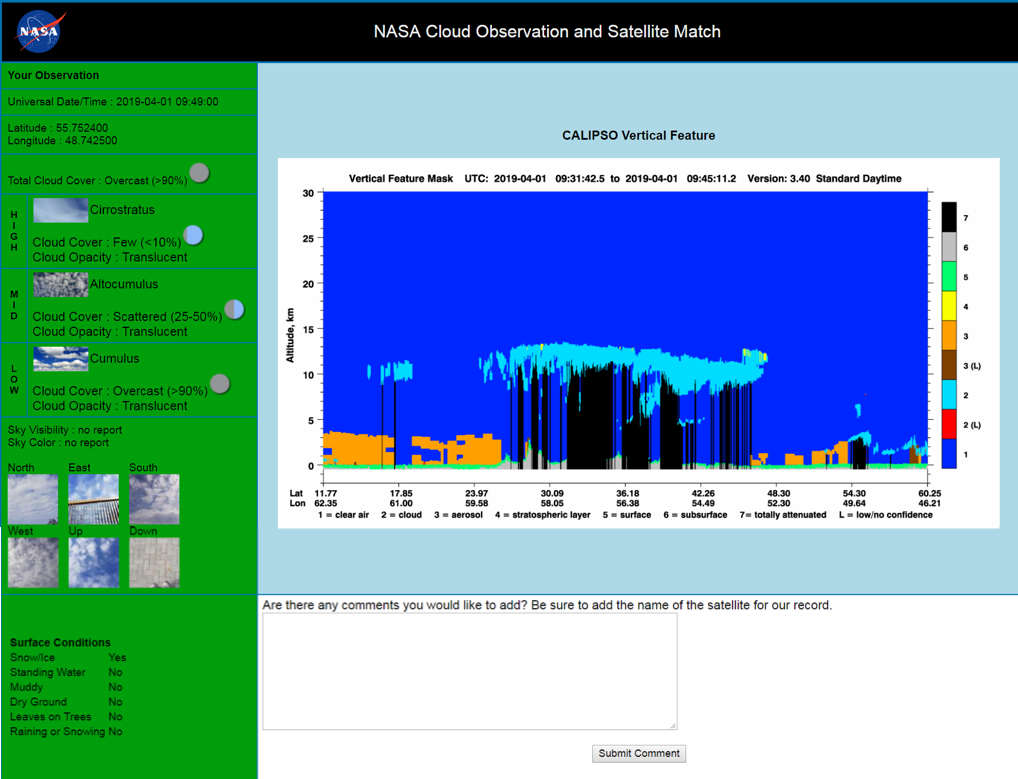View the East sky photo

[x=93, y=499]
